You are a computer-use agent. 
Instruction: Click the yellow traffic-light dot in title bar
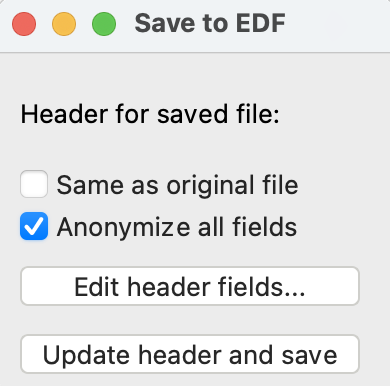pos(64,24)
